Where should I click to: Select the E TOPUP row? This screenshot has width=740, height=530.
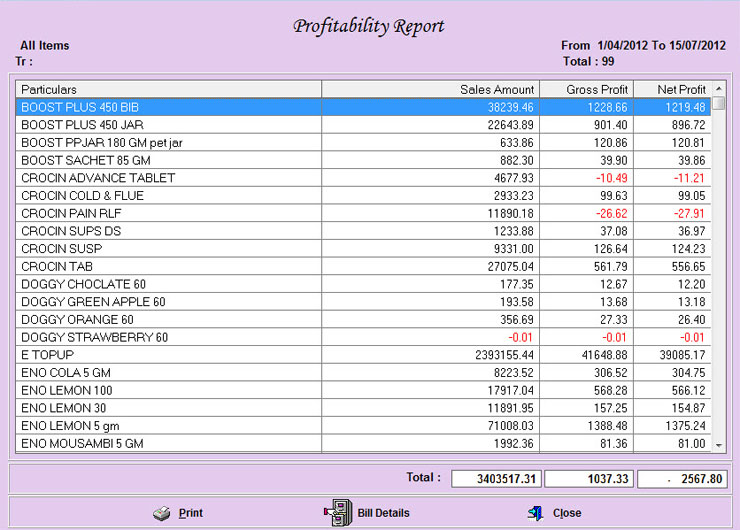point(168,355)
